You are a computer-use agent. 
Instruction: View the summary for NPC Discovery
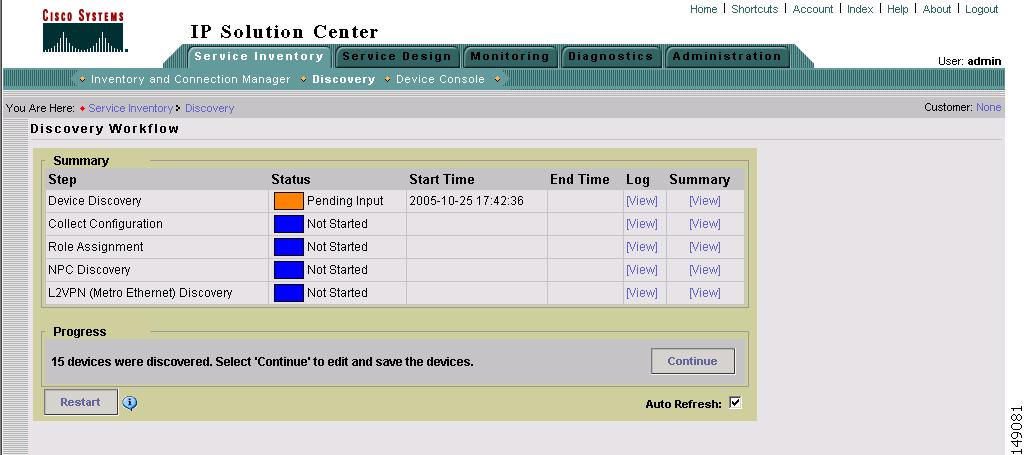point(705,270)
